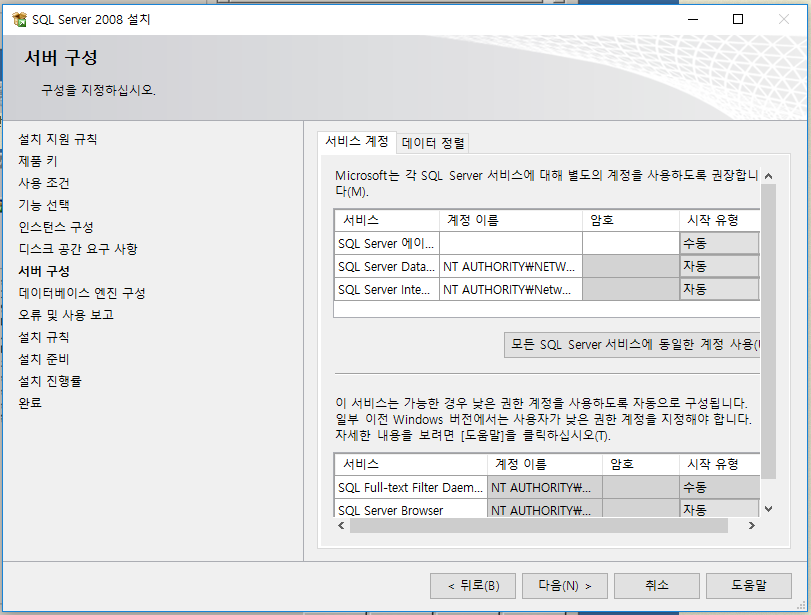Viewport: 811px width, 615px height.
Task: Click the SQL Server setup title bar icon
Action: tap(19, 19)
